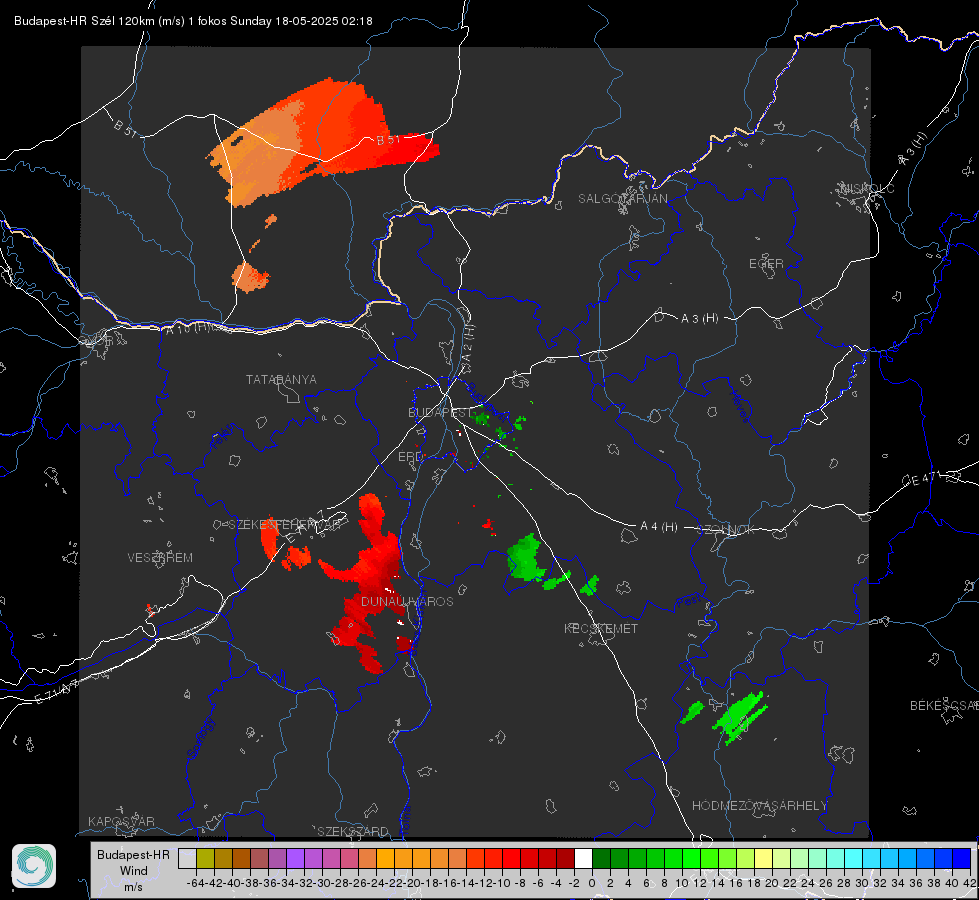Click the BUDAPEST city label
This screenshot has height=900, width=979.
(440, 412)
